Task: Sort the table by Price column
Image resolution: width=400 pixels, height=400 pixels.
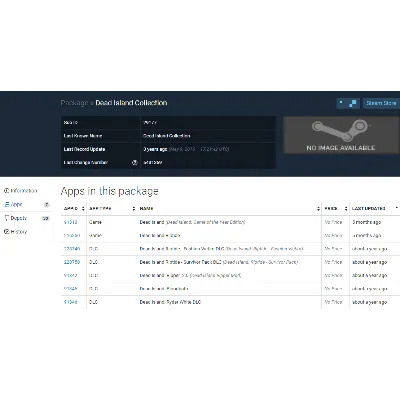Action: coord(336,209)
